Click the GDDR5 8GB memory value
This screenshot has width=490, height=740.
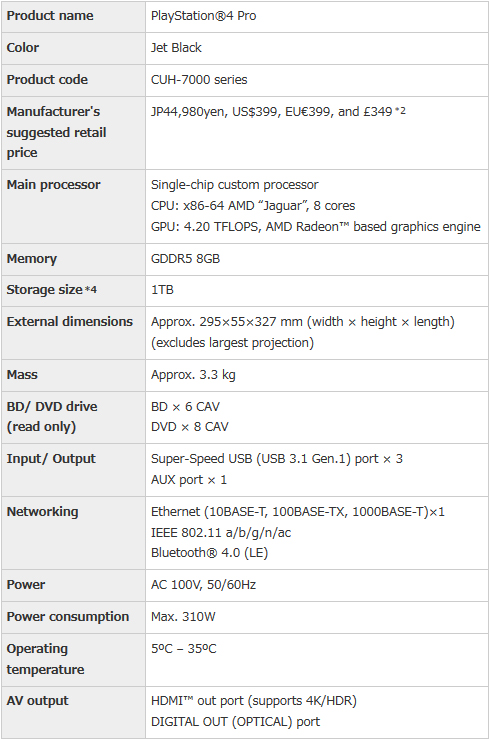click(x=186, y=259)
